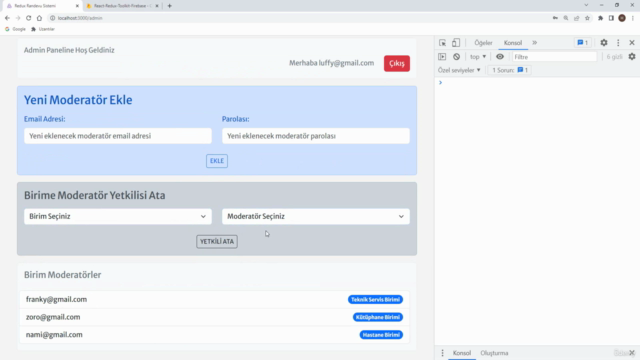Clear the console
Image resolution: width=640 pixels, height=360 pixels.
(456, 57)
